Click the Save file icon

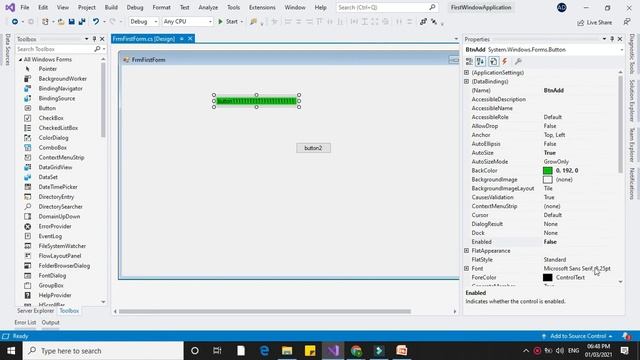point(71,22)
